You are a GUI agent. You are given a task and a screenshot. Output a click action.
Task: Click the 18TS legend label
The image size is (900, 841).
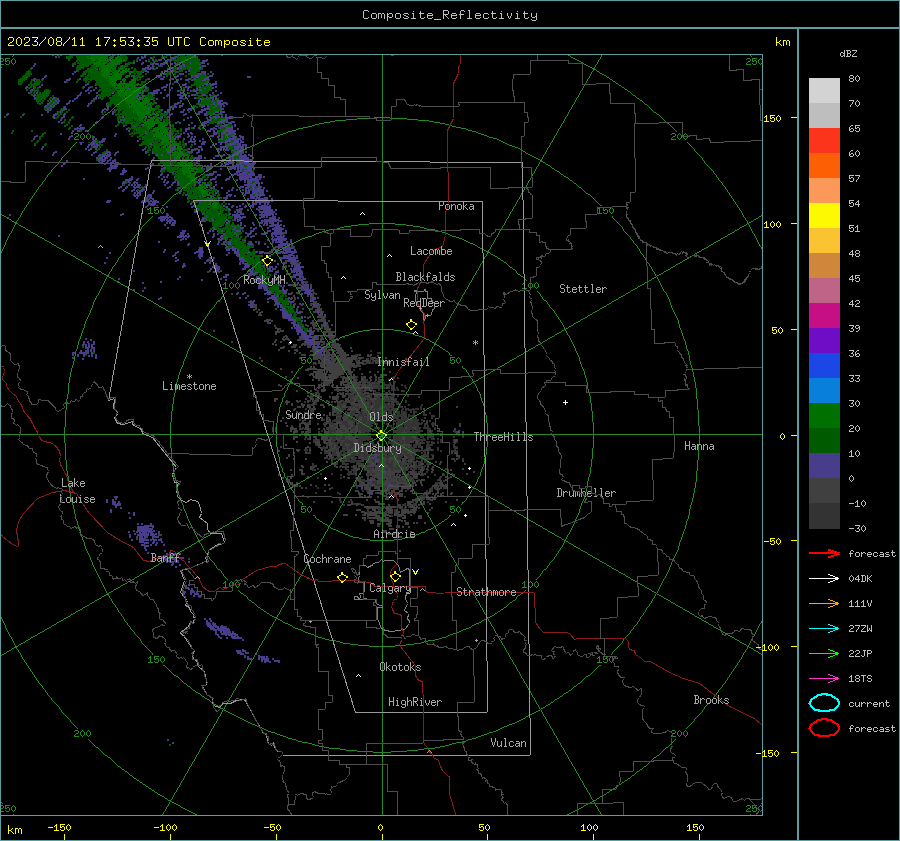click(x=860, y=679)
